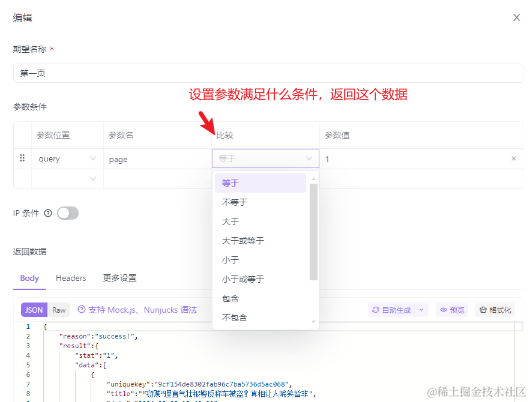Switch to the Headers tab
The image size is (530, 402).
(x=71, y=278)
